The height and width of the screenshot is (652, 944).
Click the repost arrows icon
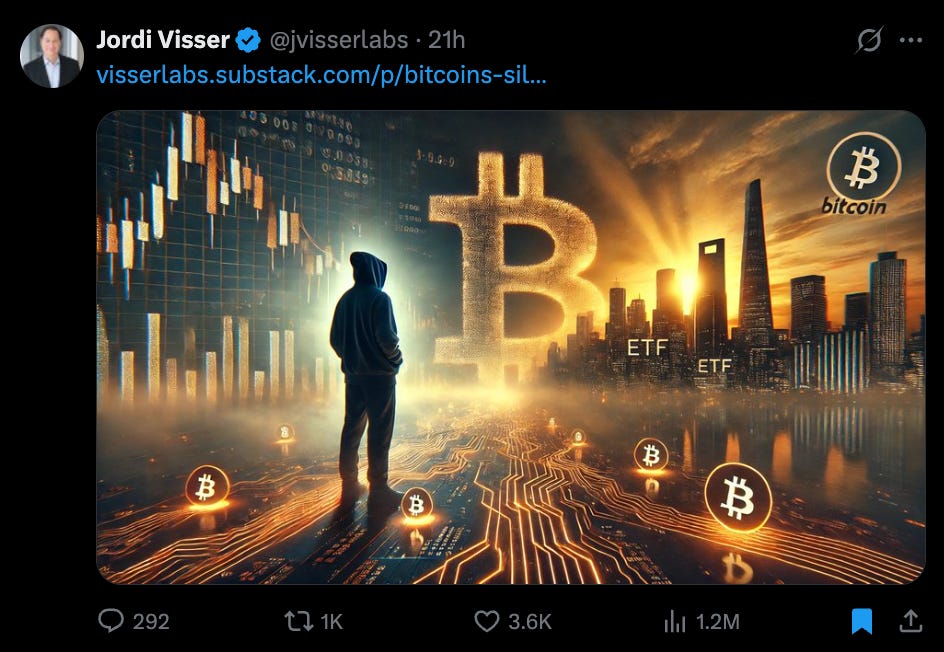[299, 621]
